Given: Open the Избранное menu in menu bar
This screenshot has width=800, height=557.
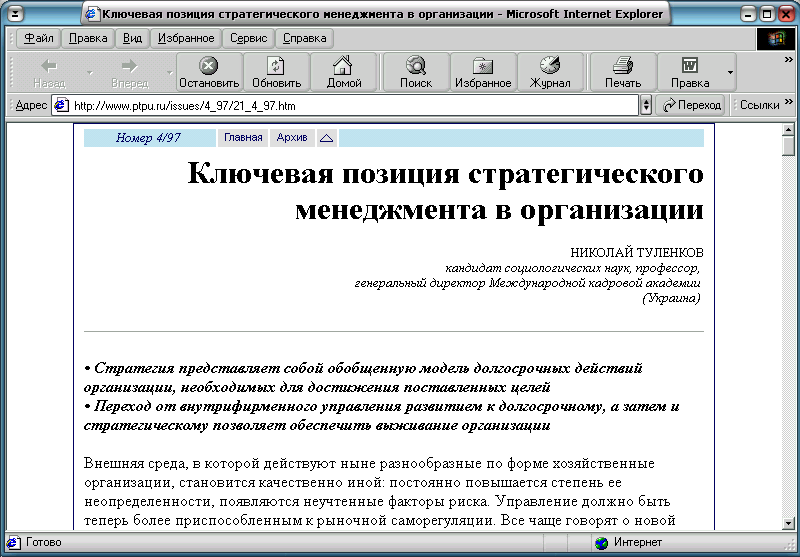Looking at the screenshot, I should pos(185,38).
